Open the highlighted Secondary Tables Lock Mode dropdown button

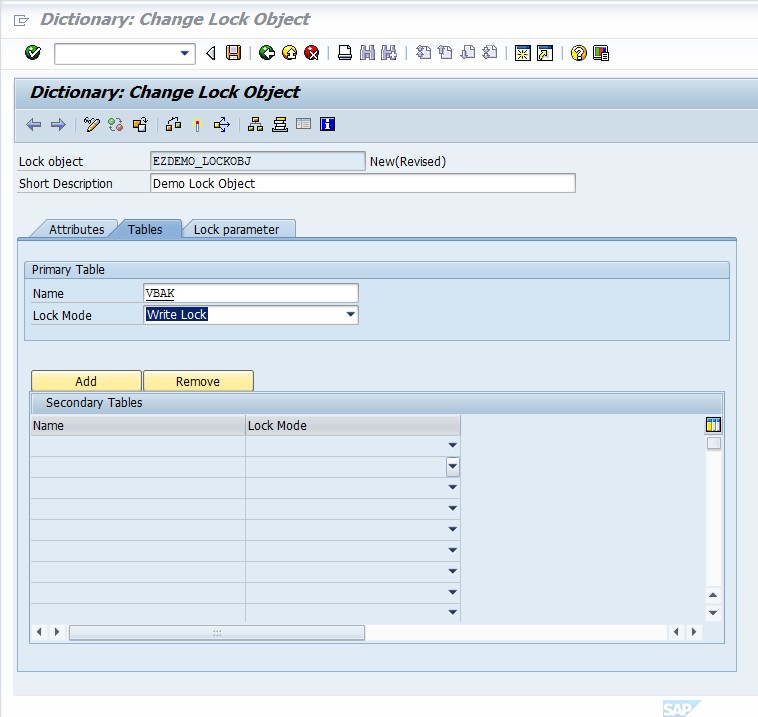click(x=452, y=467)
